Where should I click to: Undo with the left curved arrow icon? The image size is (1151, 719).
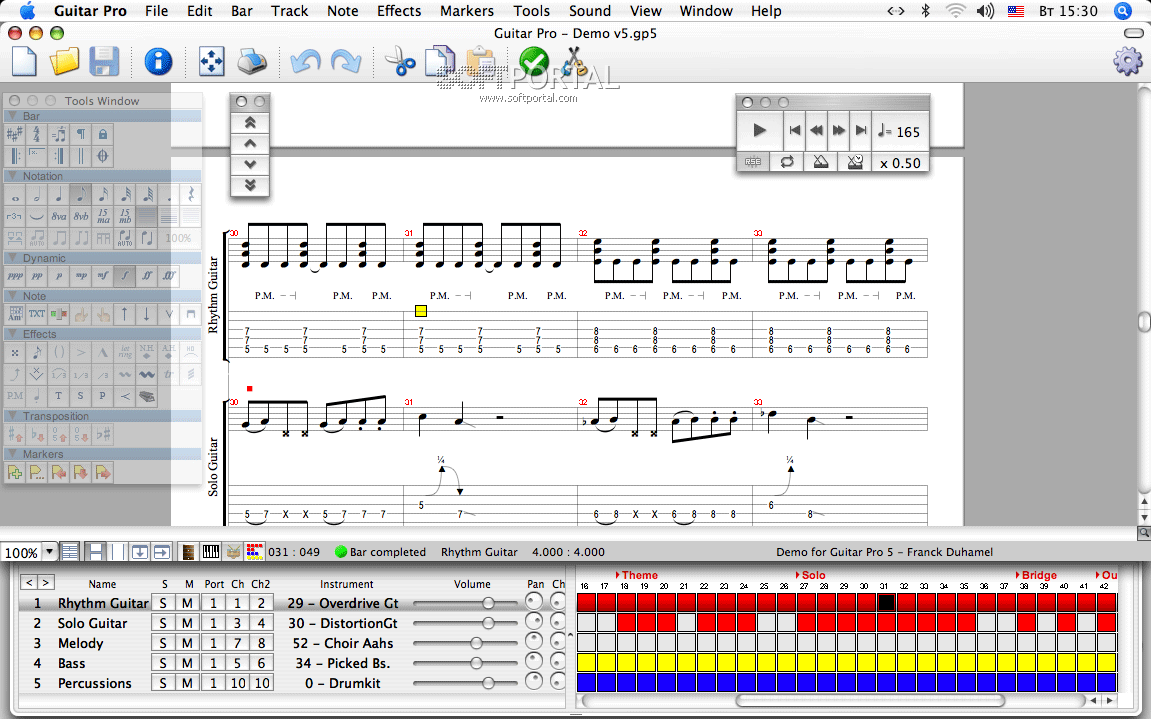[305, 62]
